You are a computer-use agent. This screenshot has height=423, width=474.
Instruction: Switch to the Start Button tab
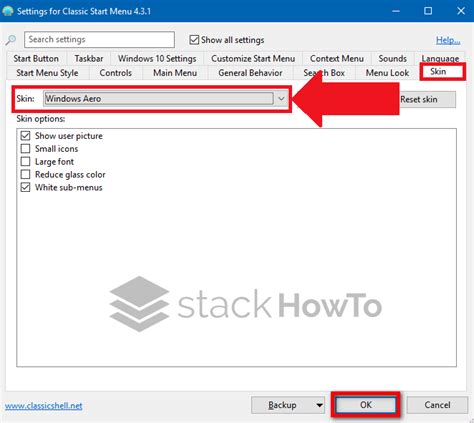[36, 59]
